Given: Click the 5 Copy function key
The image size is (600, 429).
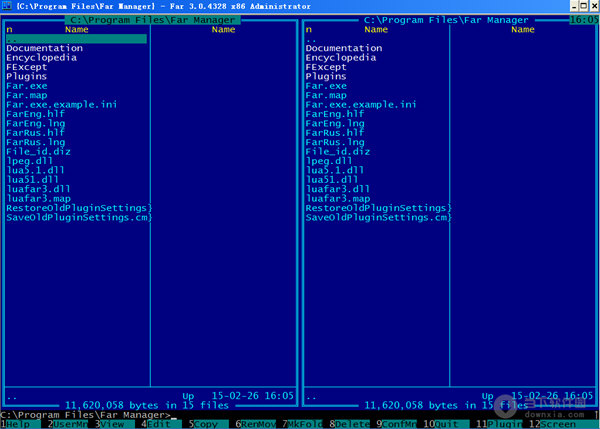Looking at the screenshot, I should click(207, 424).
